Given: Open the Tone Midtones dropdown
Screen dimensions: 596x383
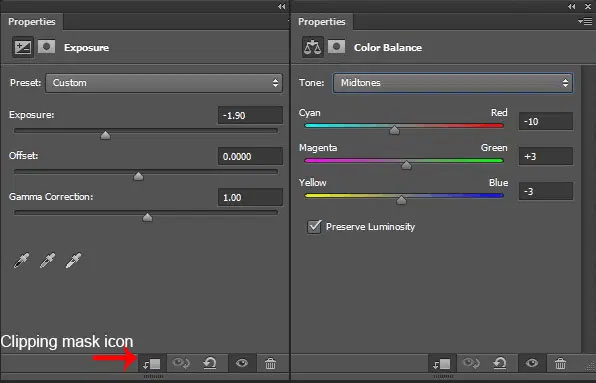Looking at the screenshot, I should click(453, 83).
